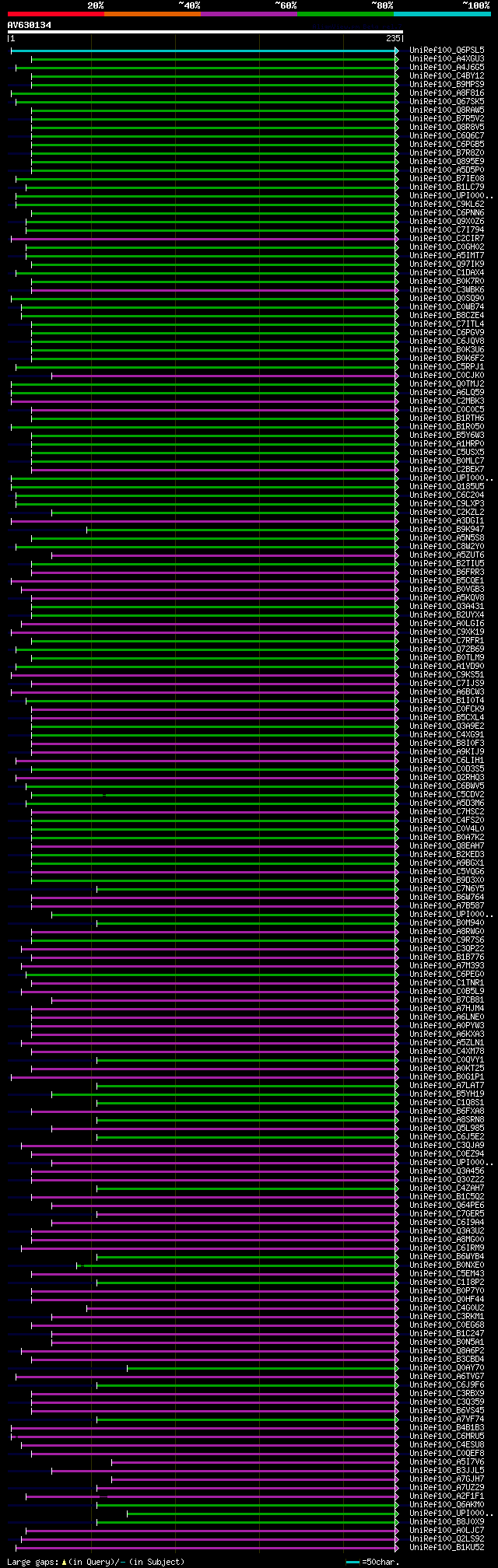
Task: Choose UniRef100_C6Q6C7 in the hit list
Action: coord(447,136)
